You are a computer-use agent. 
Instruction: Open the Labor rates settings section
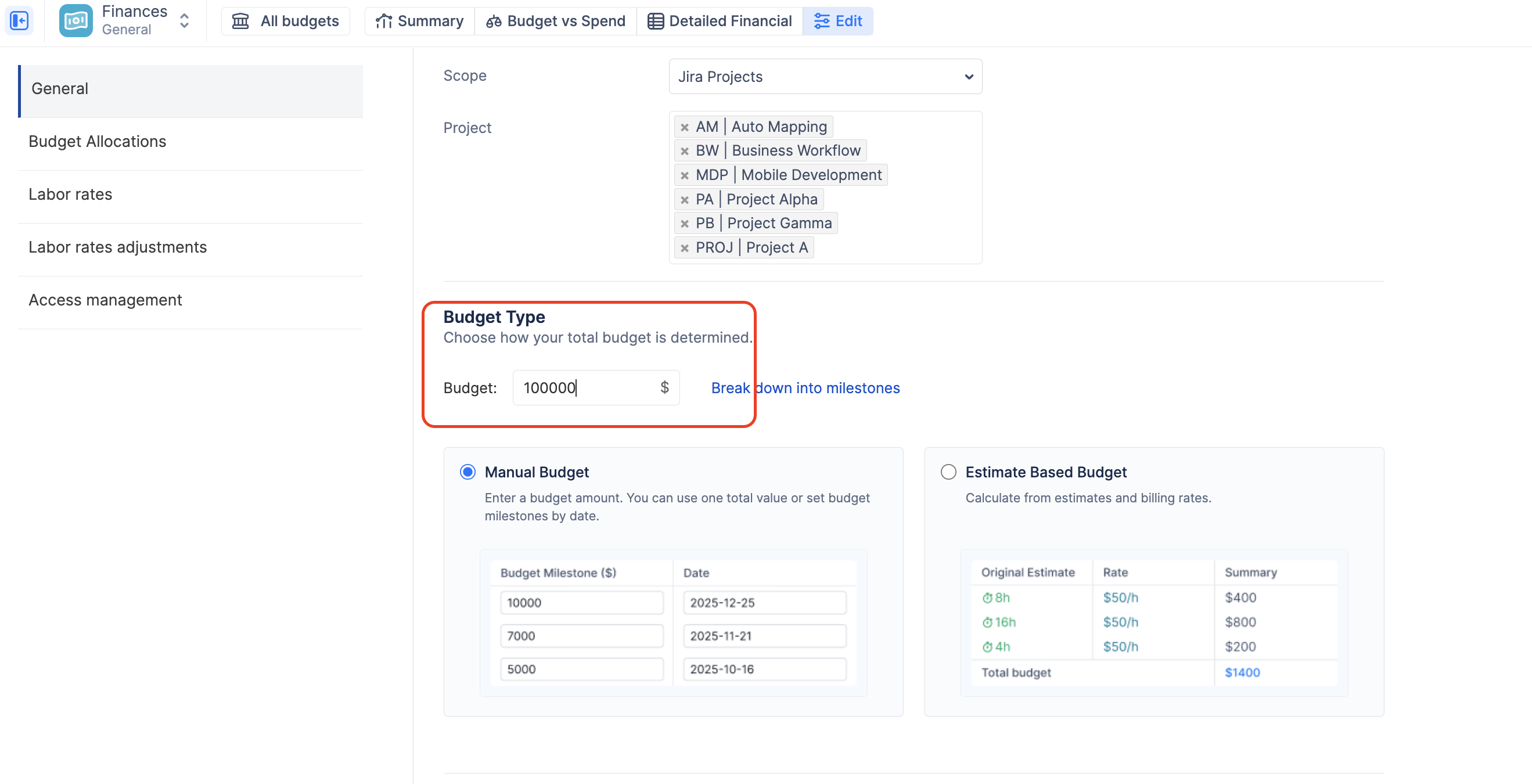tap(70, 195)
